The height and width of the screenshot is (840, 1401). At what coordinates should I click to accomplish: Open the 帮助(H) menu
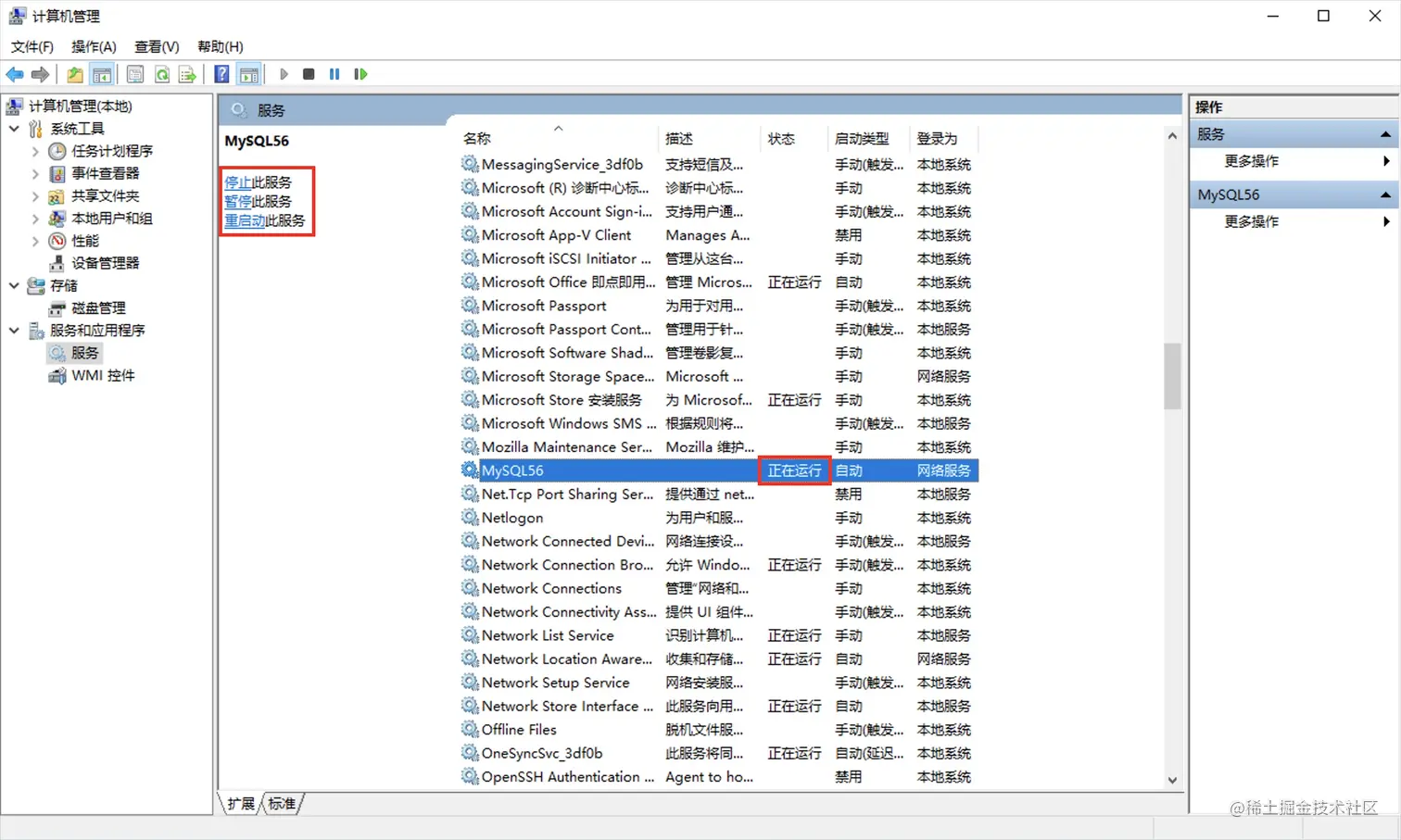[221, 46]
